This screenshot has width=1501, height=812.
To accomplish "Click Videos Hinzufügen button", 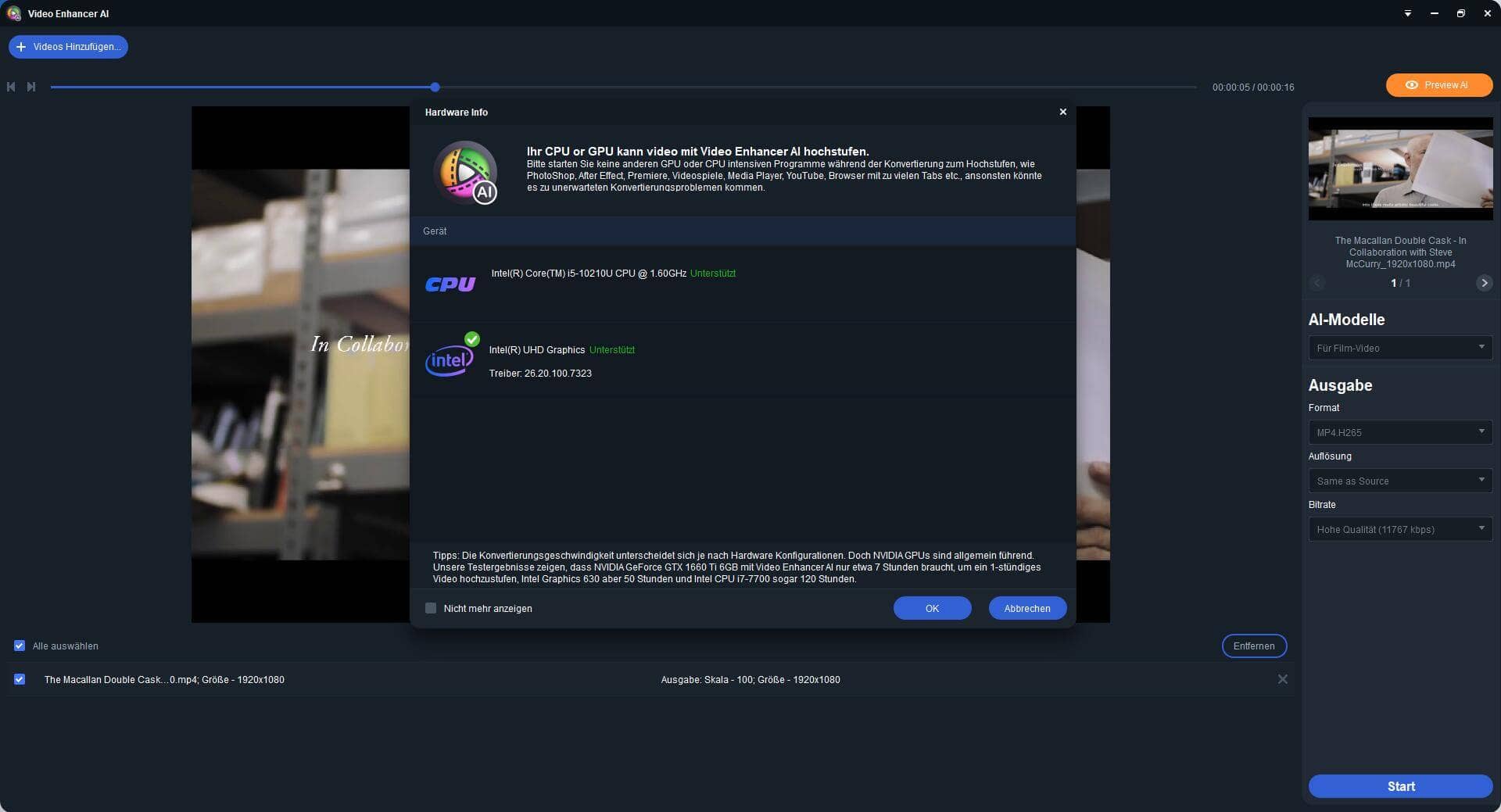I will click(68, 47).
